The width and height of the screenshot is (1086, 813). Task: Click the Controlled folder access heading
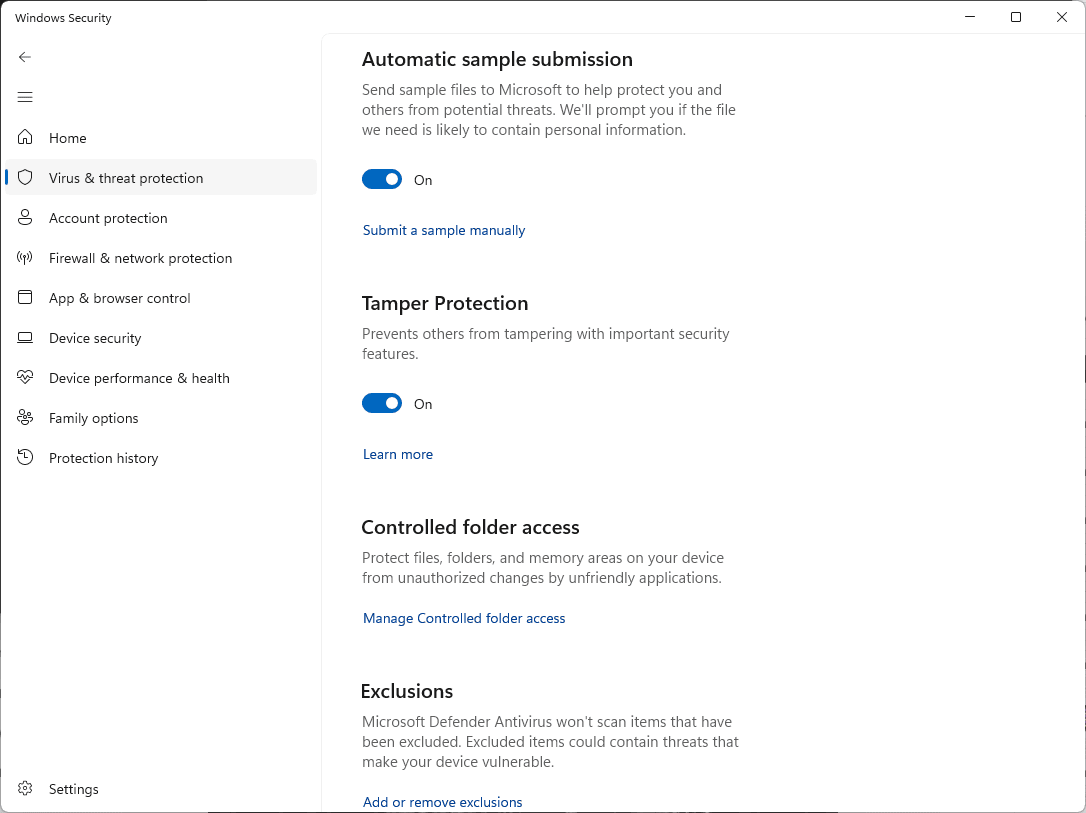tap(470, 528)
